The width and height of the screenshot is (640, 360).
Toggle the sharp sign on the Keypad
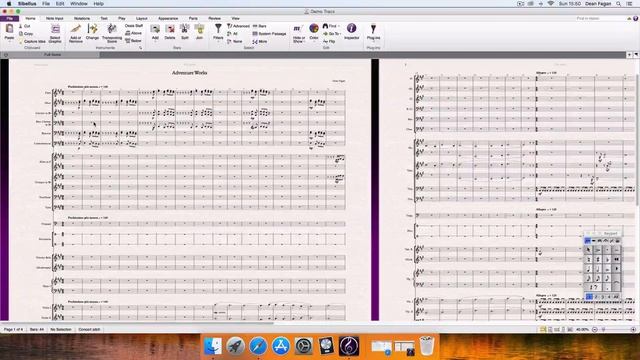(x=598, y=259)
